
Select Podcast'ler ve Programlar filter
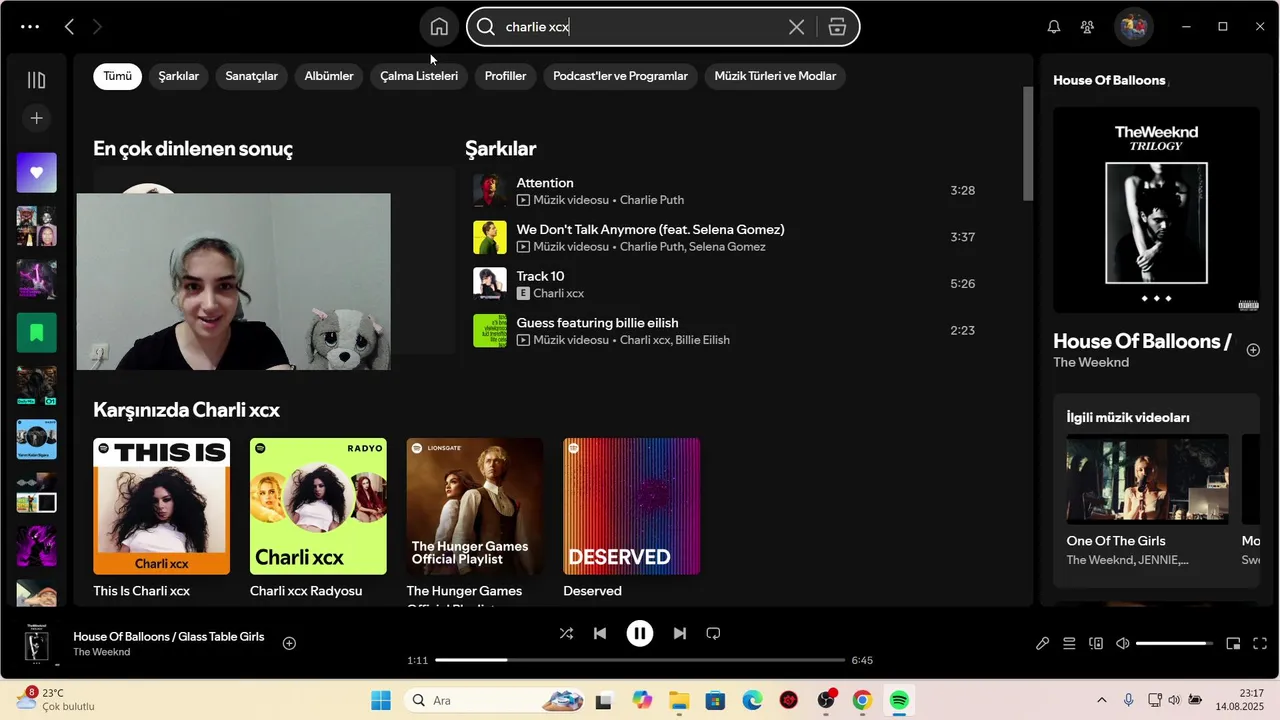click(x=620, y=76)
